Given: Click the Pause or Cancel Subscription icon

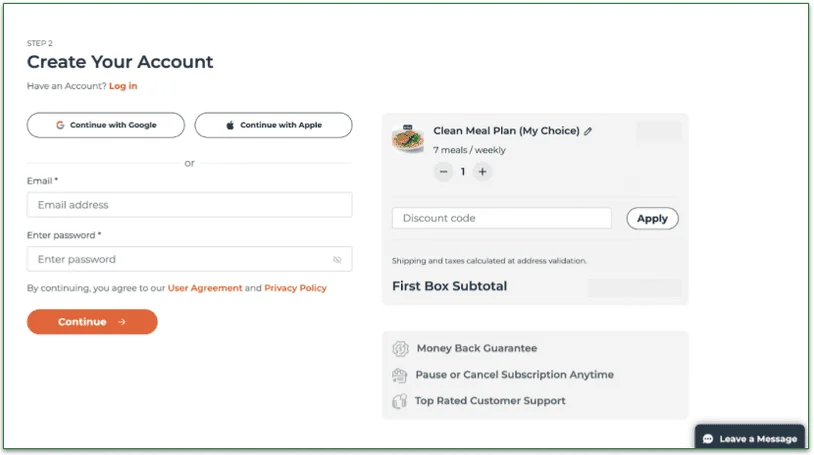Looking at the screenshot, I should [400, 375].
